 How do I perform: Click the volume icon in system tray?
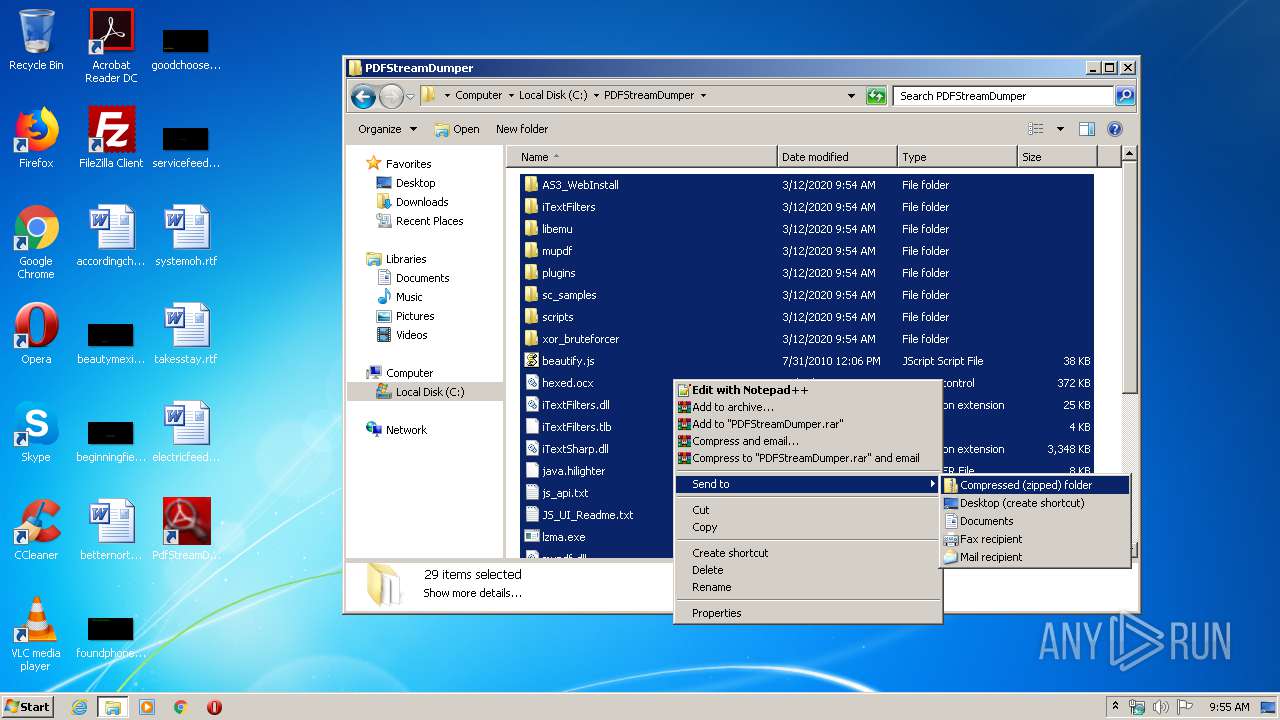pyautogui.click(x=1161, y=707)
